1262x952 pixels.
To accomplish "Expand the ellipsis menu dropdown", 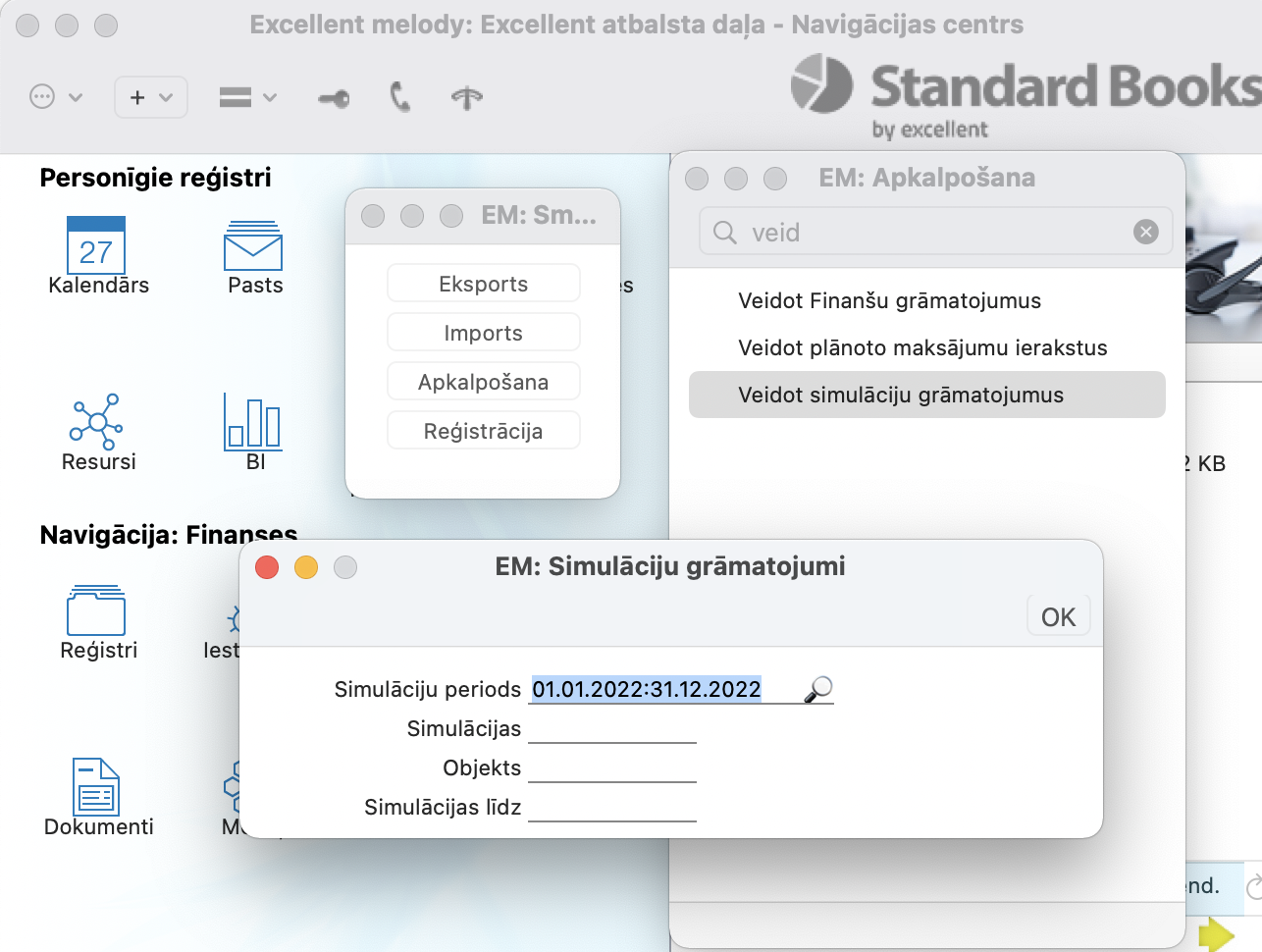I will tap(56, 97).
